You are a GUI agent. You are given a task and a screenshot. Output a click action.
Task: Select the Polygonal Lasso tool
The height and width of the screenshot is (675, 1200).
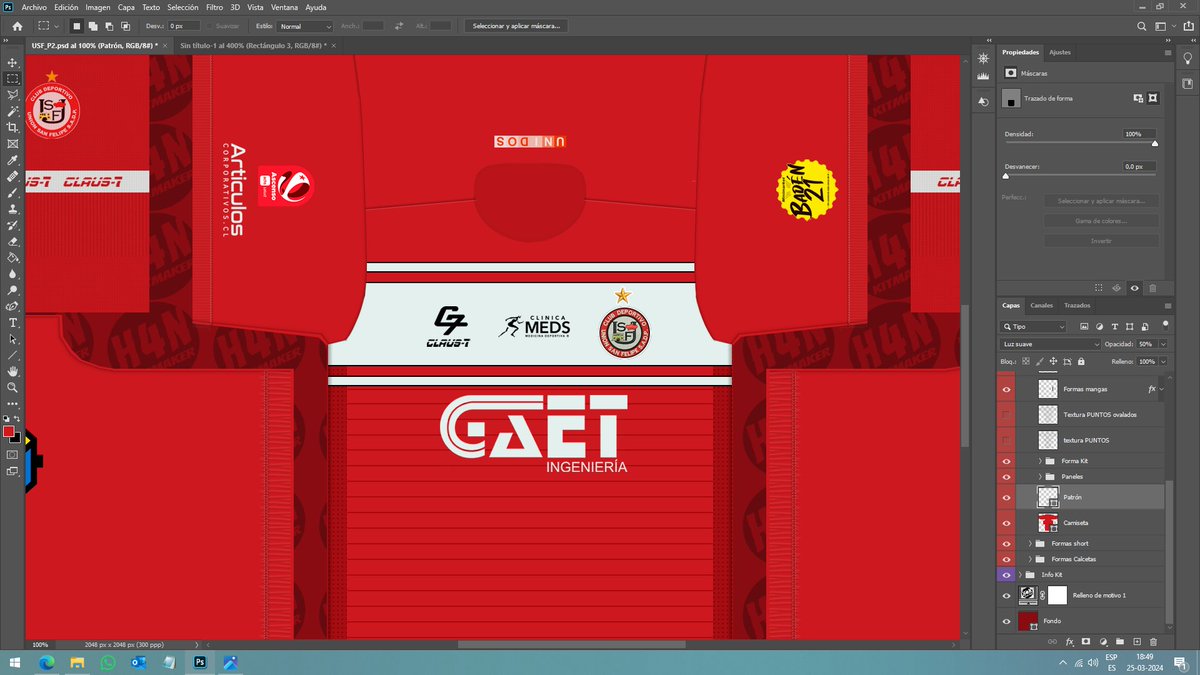tap(12, 94)
